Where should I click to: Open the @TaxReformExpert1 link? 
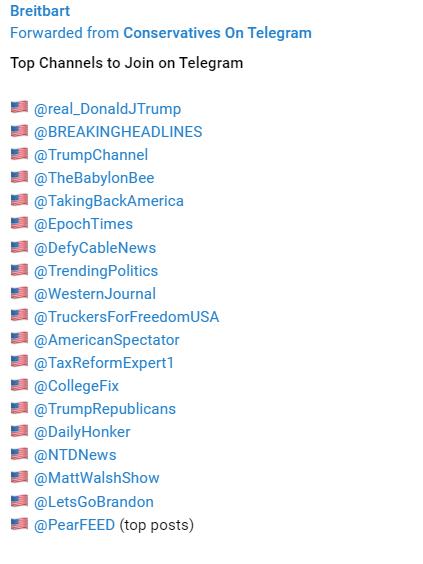104,363
